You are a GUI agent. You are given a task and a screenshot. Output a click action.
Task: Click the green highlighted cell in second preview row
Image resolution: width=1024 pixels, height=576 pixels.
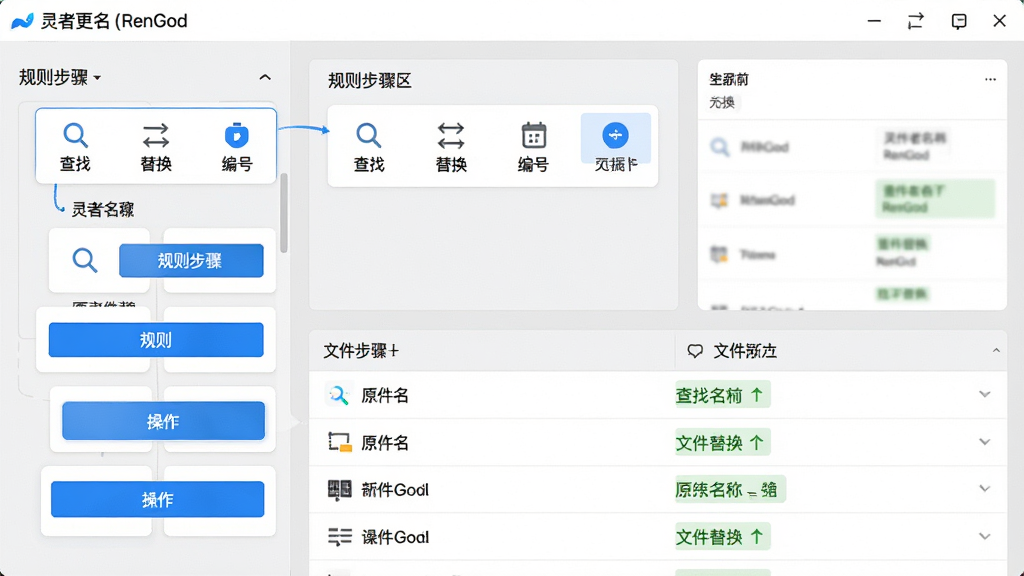pos(935,199)
